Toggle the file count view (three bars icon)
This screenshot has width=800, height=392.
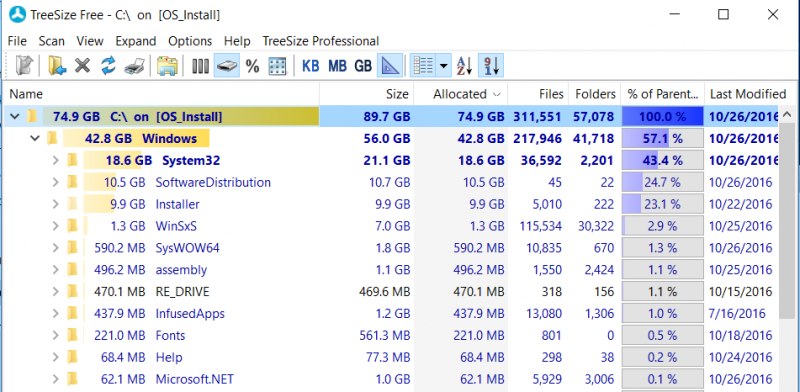pos(201,65)
